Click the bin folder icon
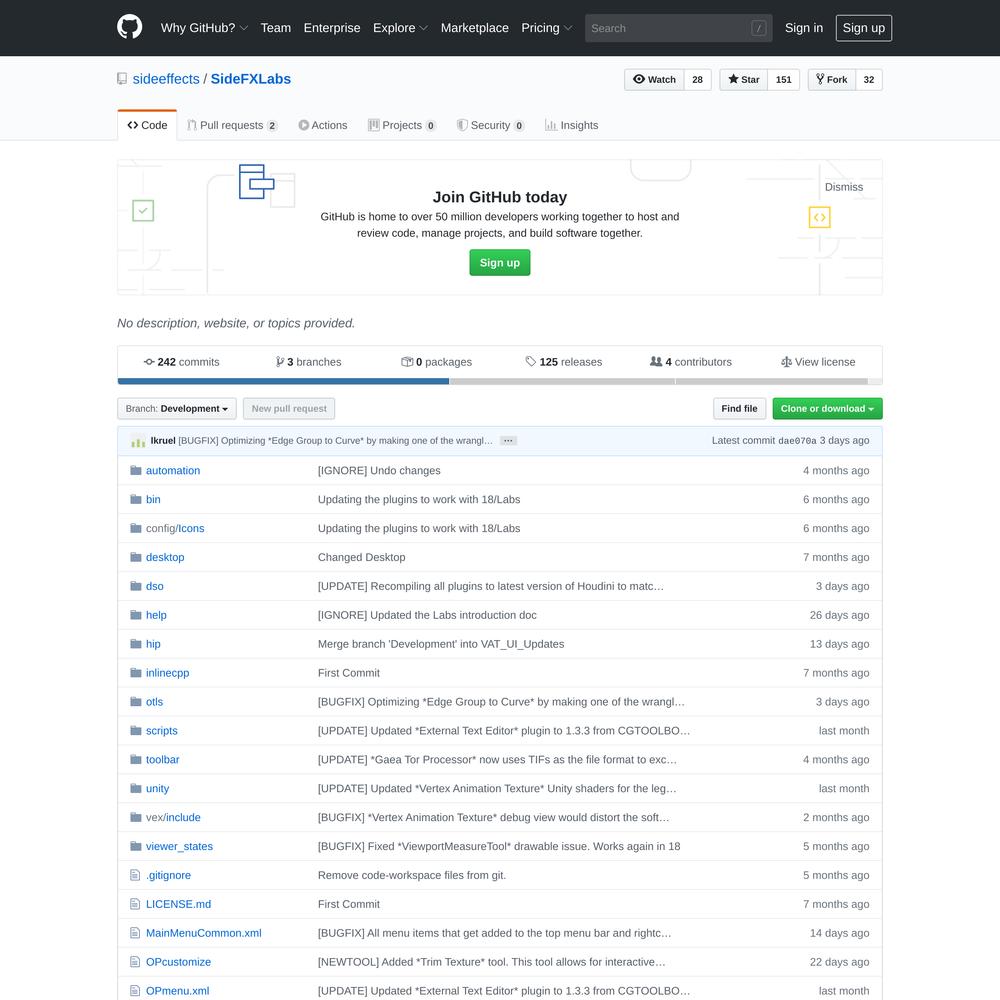The image size is (1000, 1000). pyautogui.click(x=136, y=499)
